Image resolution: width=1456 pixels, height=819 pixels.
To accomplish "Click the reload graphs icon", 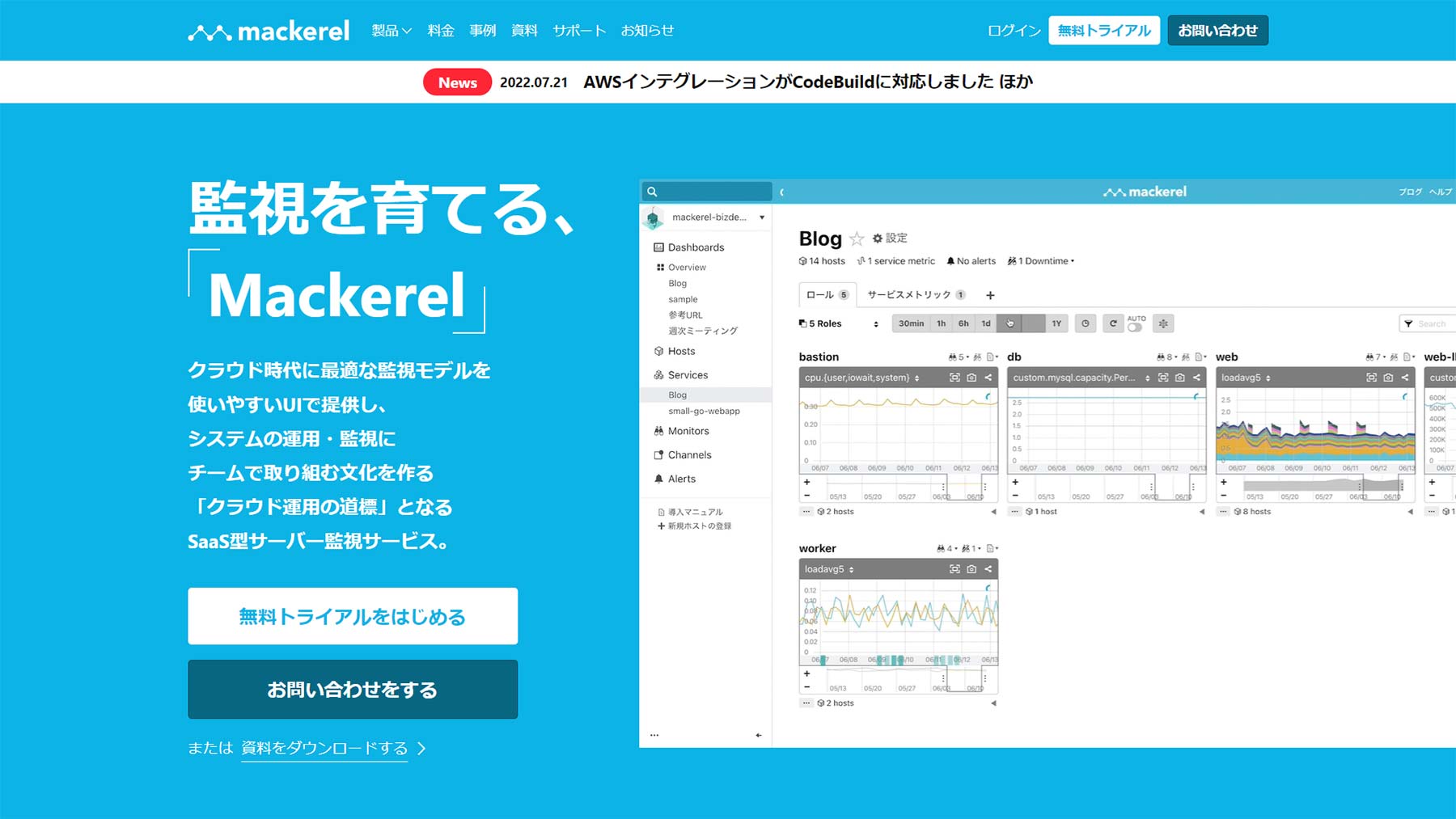I will [1113, 324].
